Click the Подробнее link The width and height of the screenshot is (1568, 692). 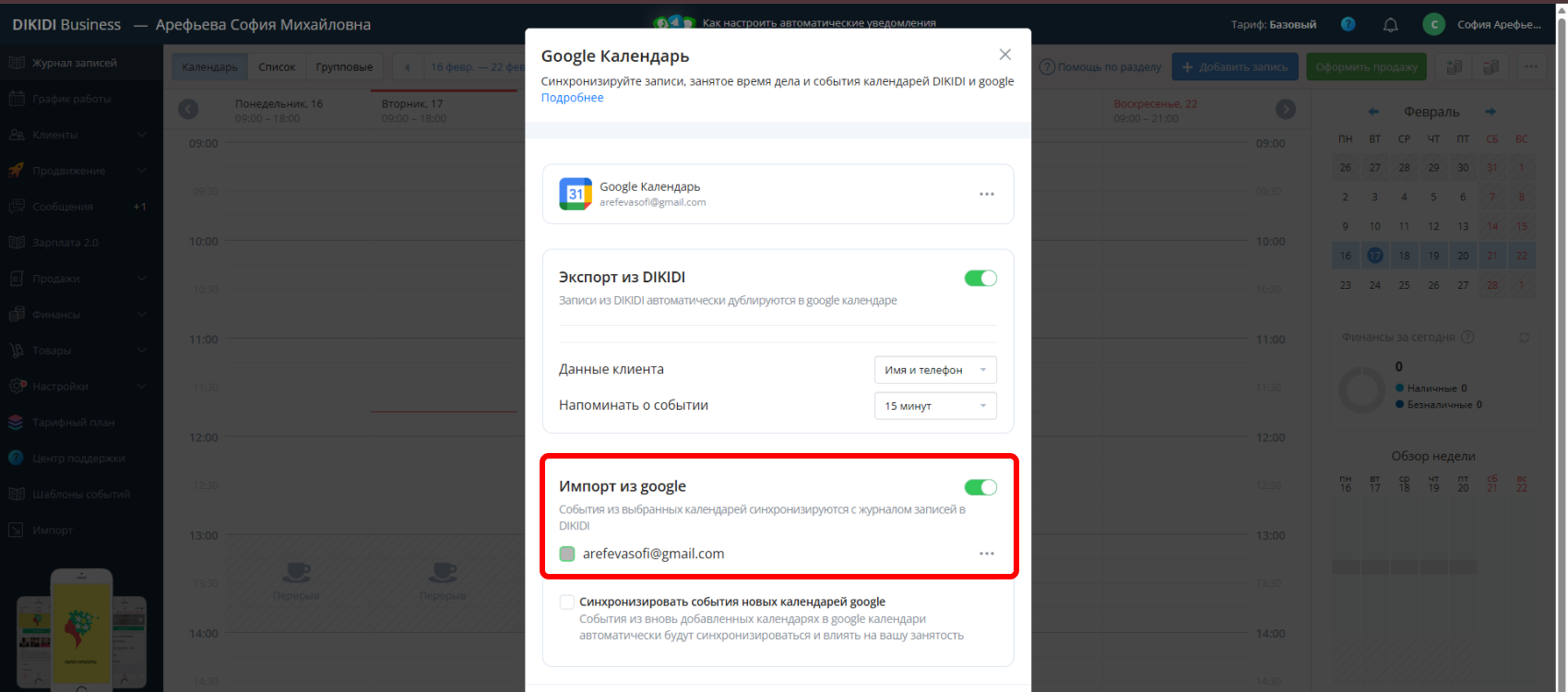pos(572,98)
